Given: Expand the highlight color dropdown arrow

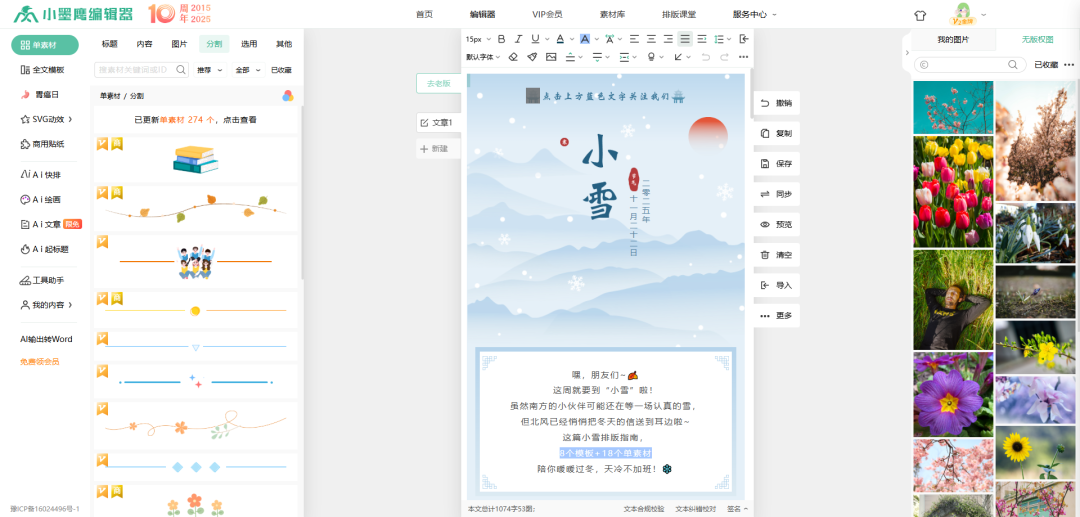Looking at the screenshot, I should tap(596, 39).
